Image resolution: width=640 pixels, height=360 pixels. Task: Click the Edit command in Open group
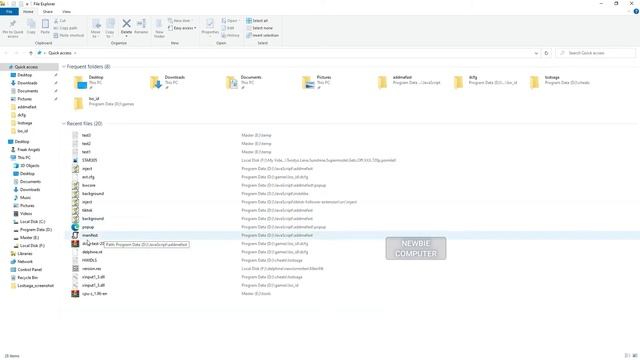pyautogui.click(x=228, y=28)
